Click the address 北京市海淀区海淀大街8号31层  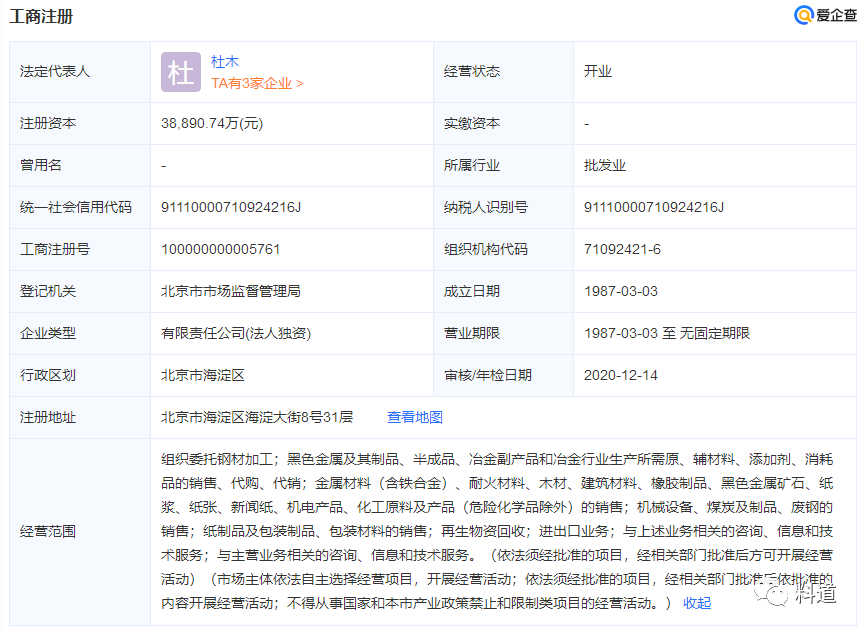tap(257, 417)
